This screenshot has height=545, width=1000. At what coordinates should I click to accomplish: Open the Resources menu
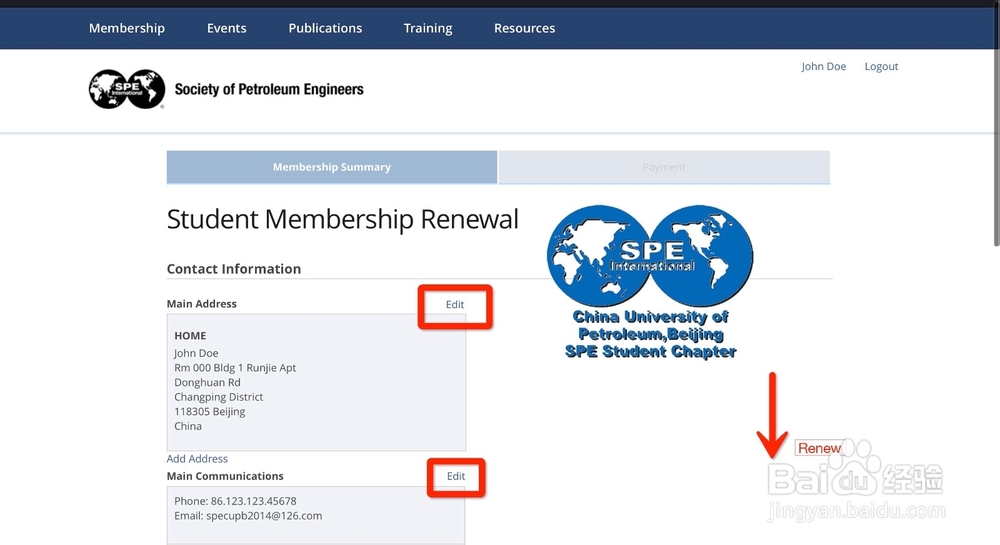point(524,28)
